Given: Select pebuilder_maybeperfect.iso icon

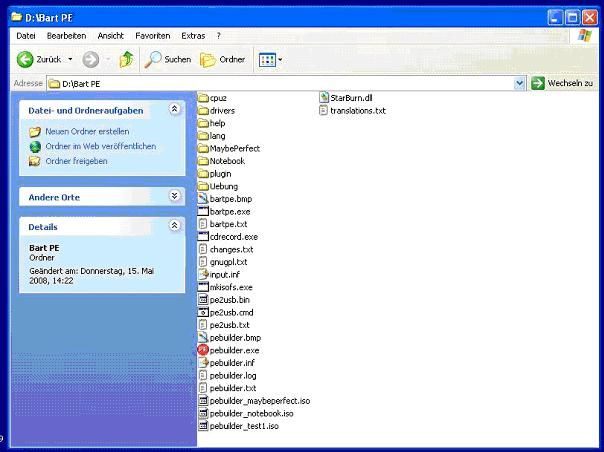Looking at the screenshot, I should [x=203, y=400].
